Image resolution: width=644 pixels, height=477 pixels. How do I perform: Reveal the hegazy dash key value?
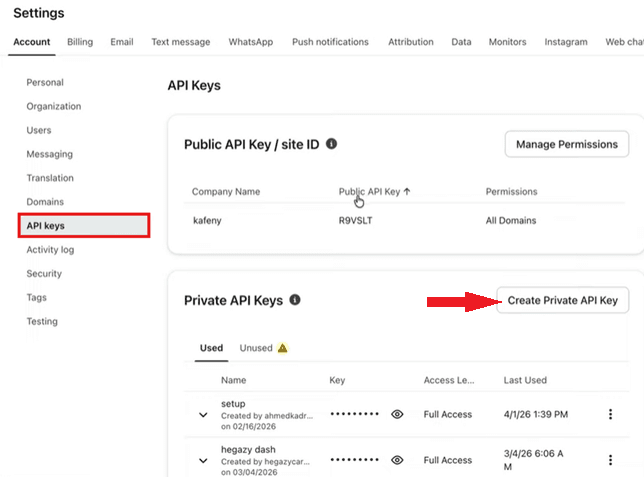pos(397,460)
